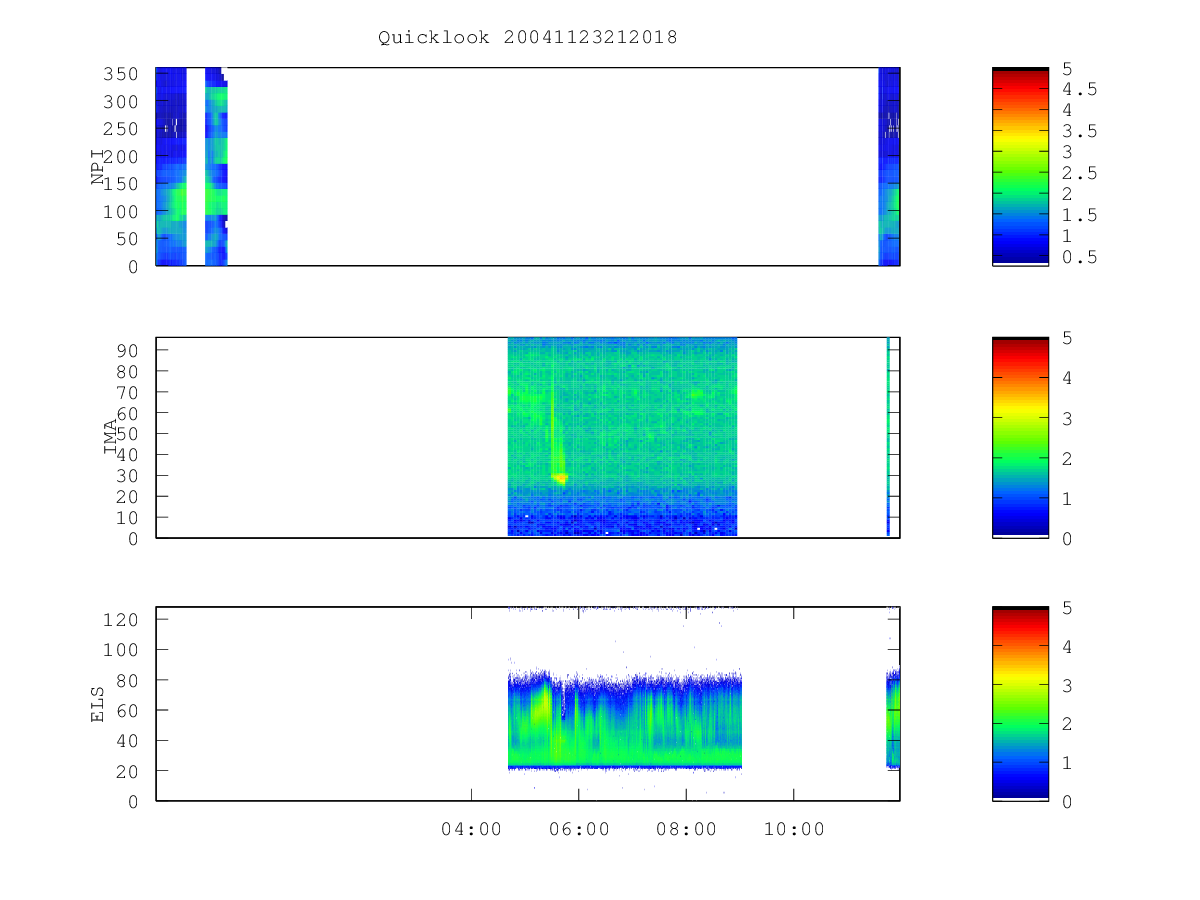Click the 08:00 time tick label

[686, 829]
